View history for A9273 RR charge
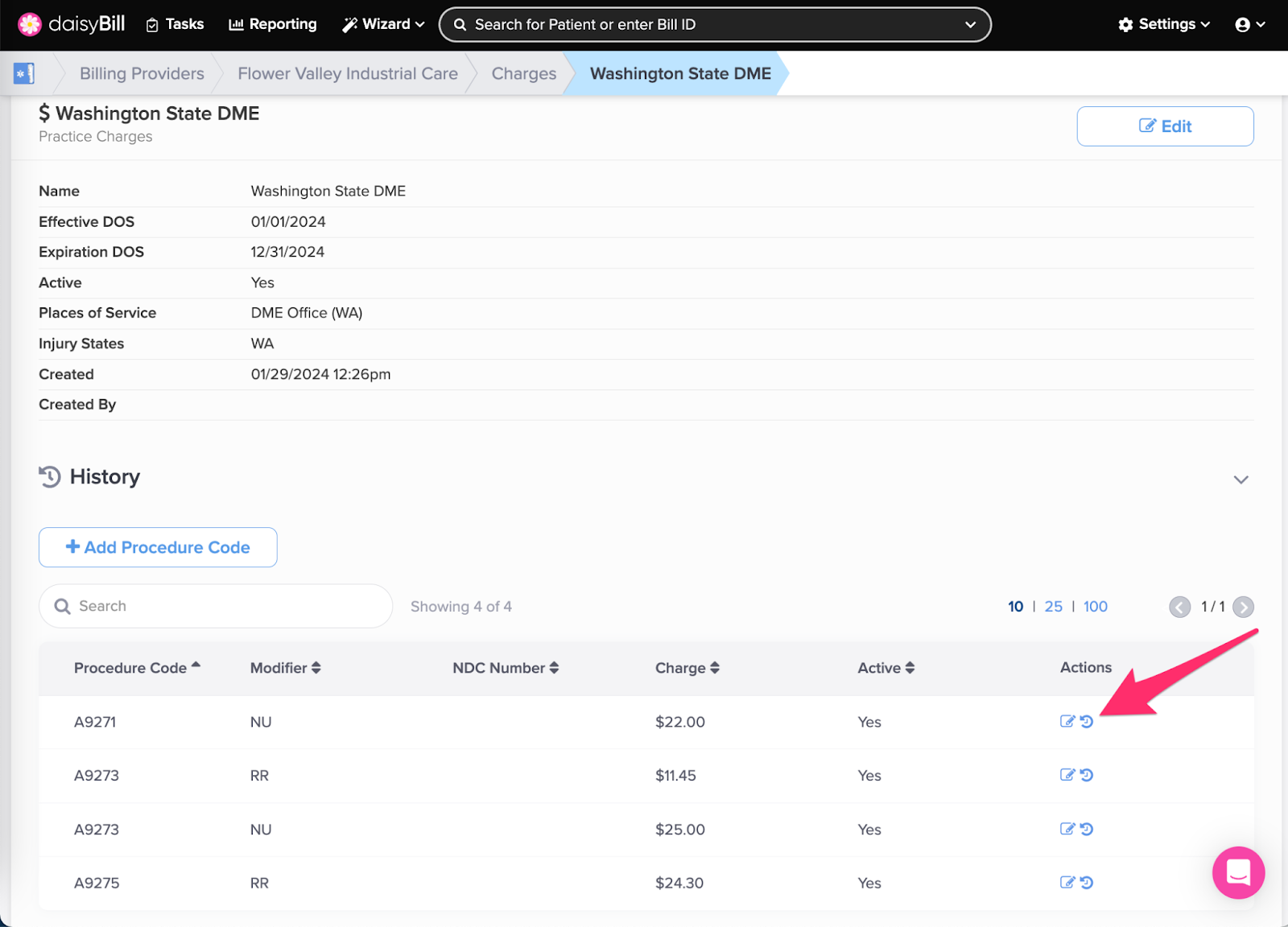 point(1087,775)
